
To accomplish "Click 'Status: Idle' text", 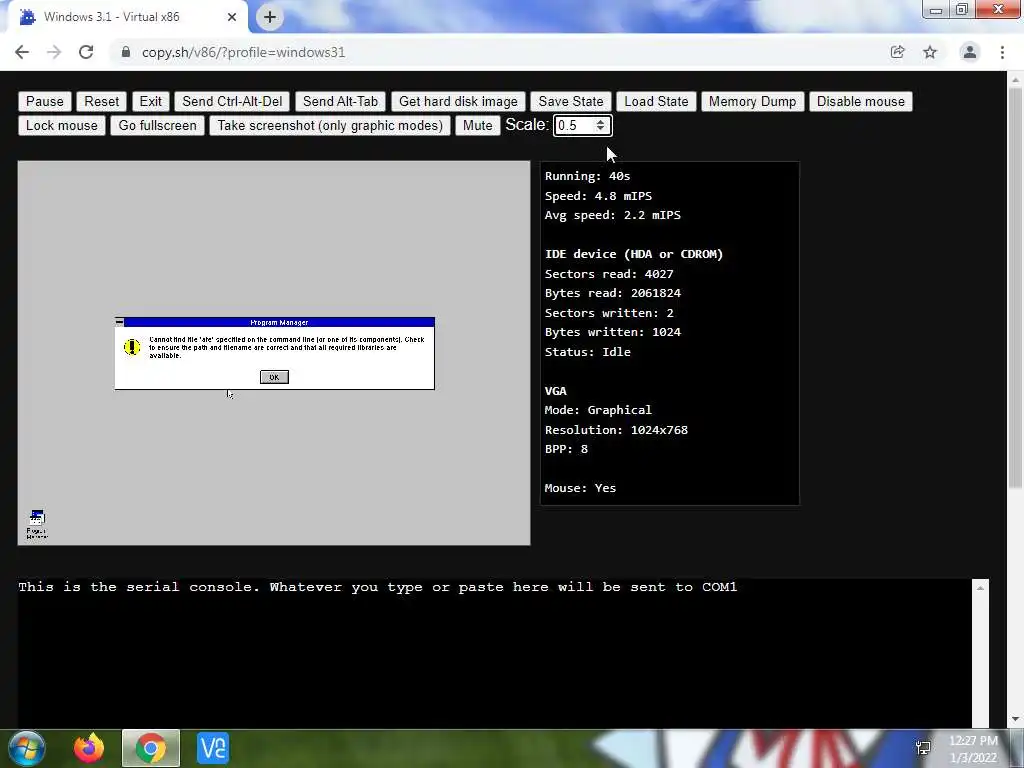I will click(x=587, y=351).
